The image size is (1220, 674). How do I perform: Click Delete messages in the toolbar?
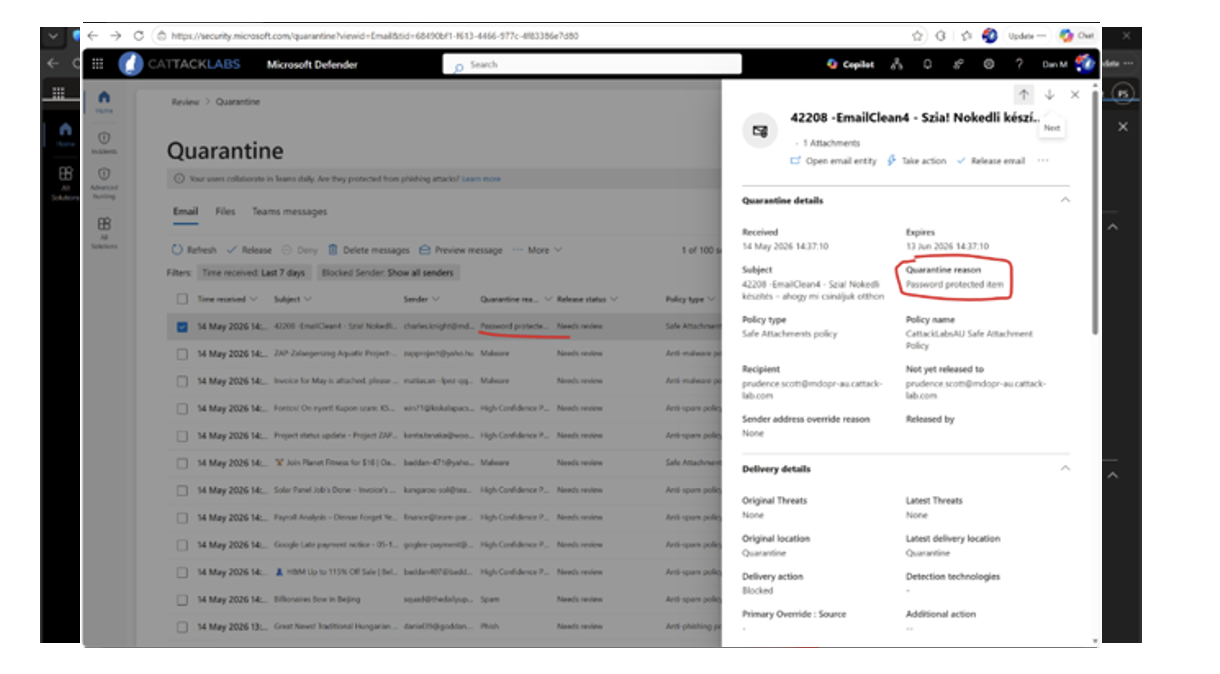tap(369, 250)
